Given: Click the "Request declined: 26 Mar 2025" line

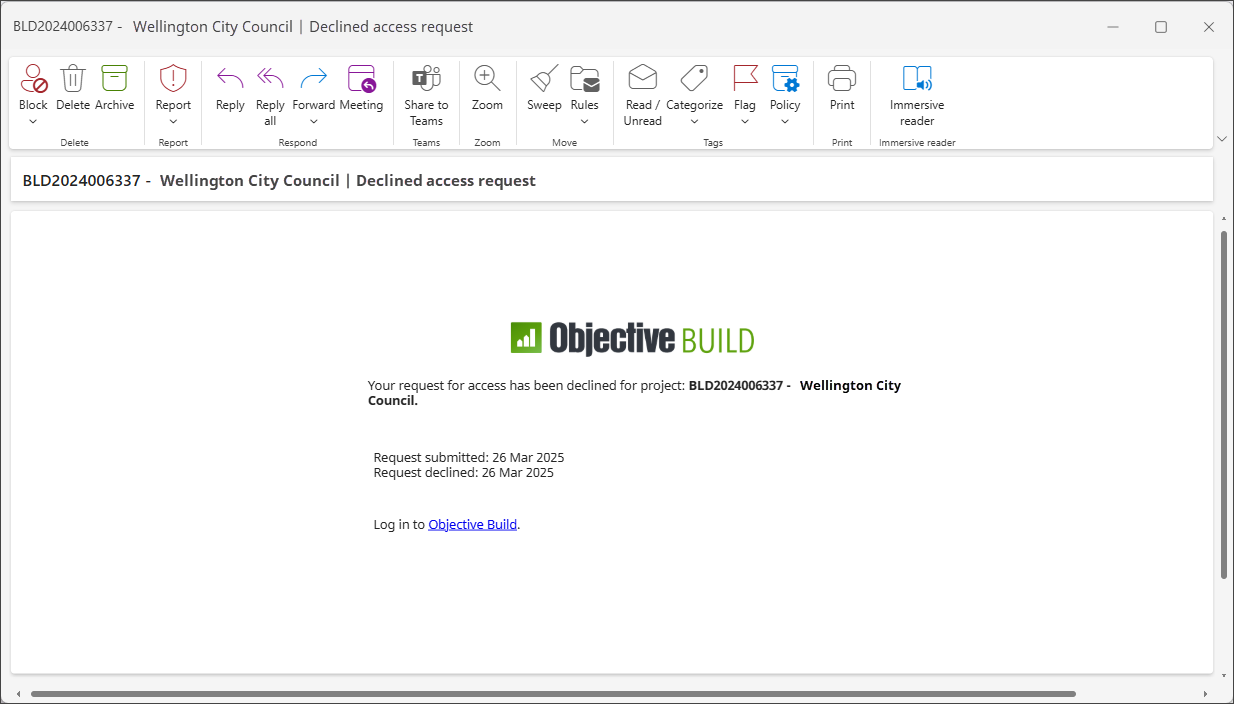Looking at the screenshot, I should tap(463, 473).
